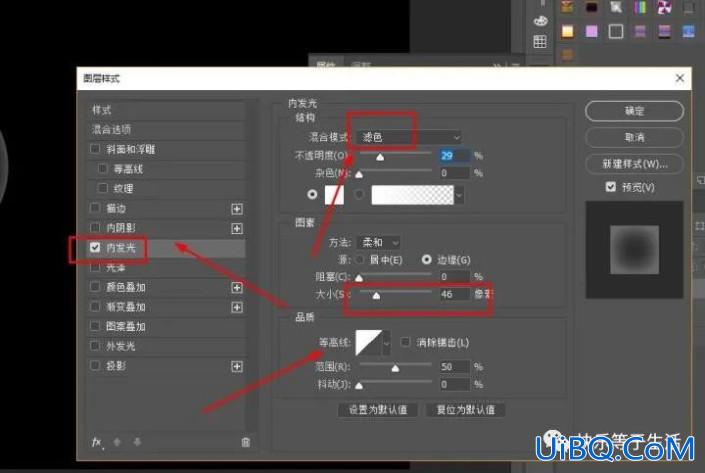Select the 图案叠加 style row
The height and width of the screenshot is (473, 705).
pos(166,326)
